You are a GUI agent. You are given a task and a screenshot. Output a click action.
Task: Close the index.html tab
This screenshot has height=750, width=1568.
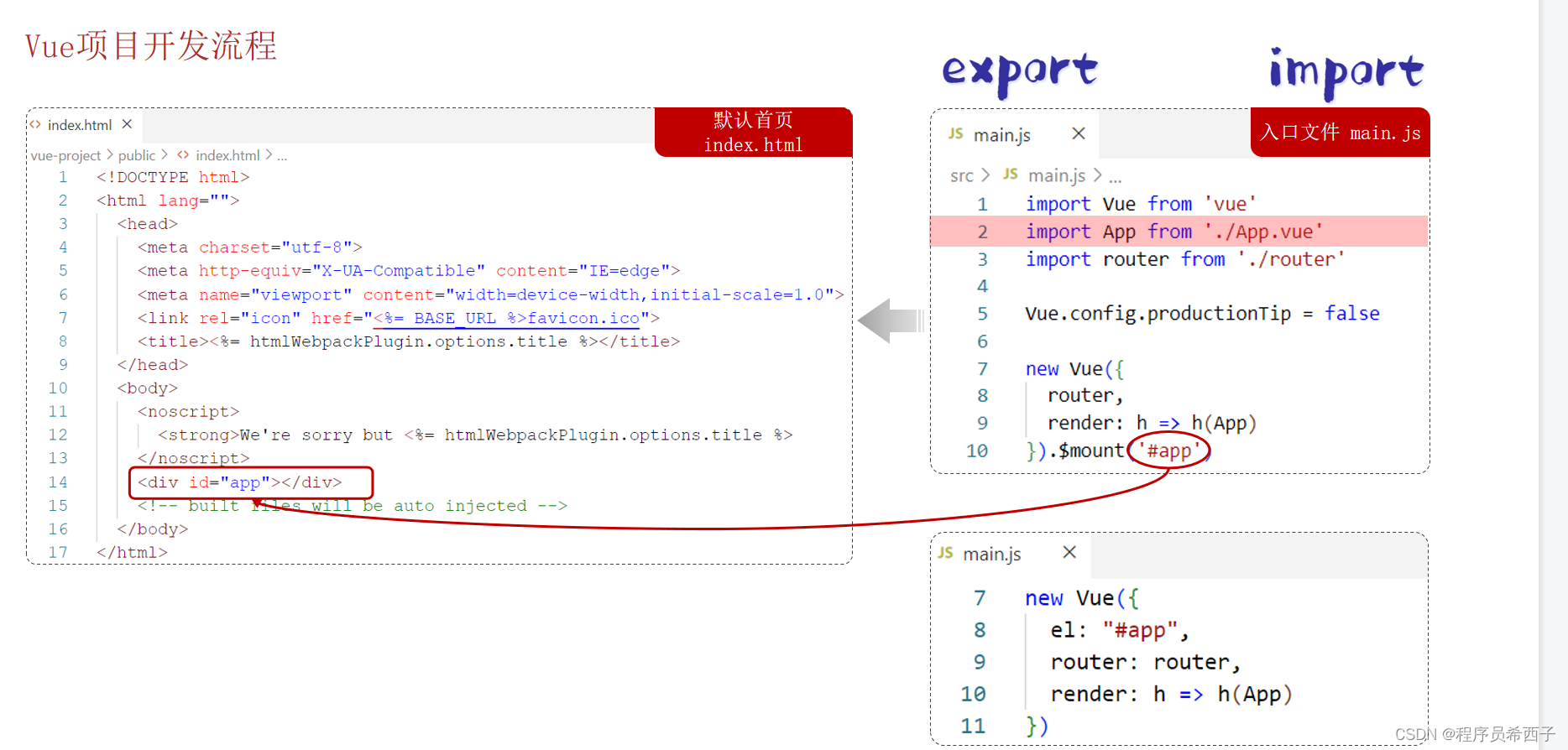128,124
